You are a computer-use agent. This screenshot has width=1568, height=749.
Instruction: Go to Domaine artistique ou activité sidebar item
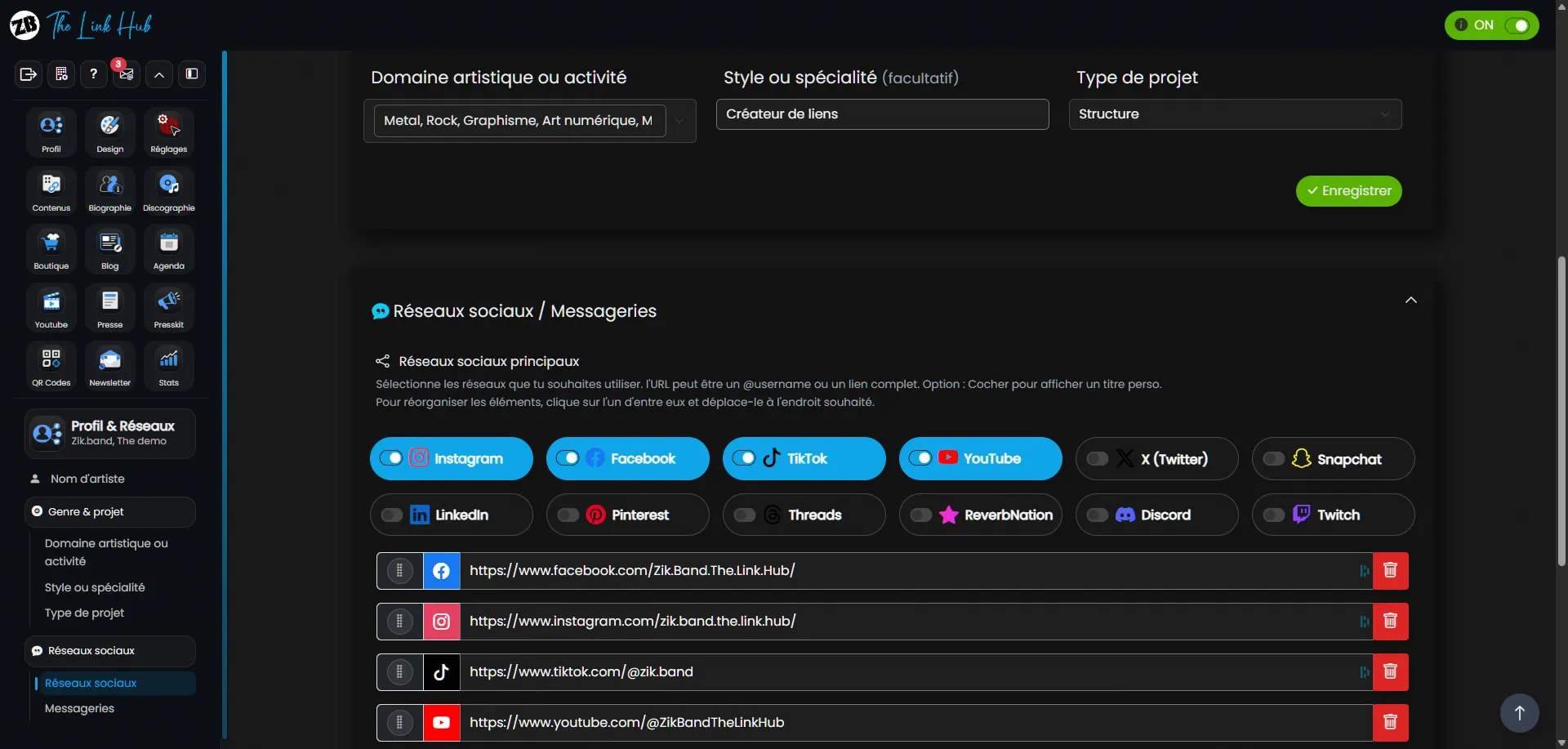(x=106, y=552)
